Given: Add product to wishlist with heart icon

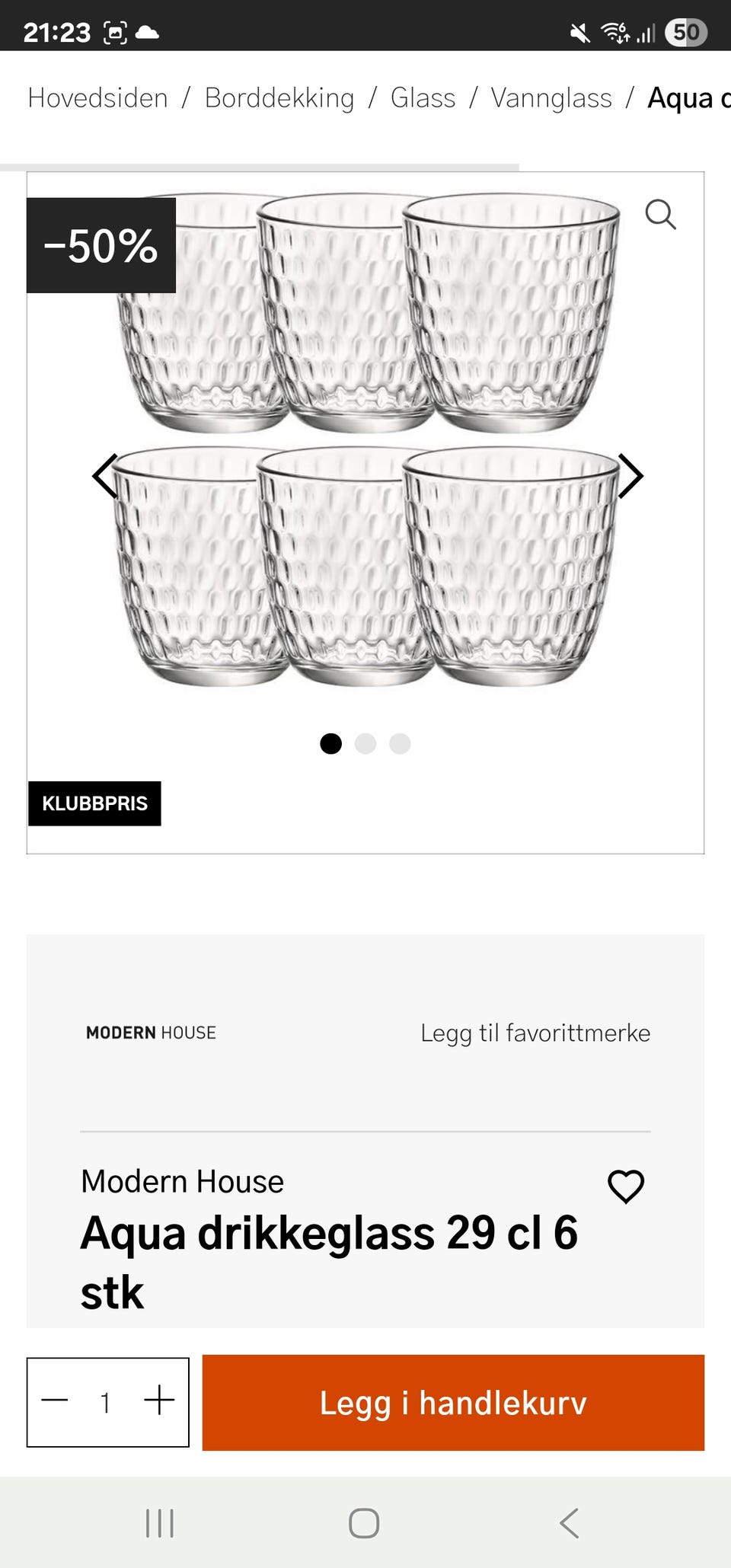Looking at the screenshot, I should click(x=626, y=1186).
